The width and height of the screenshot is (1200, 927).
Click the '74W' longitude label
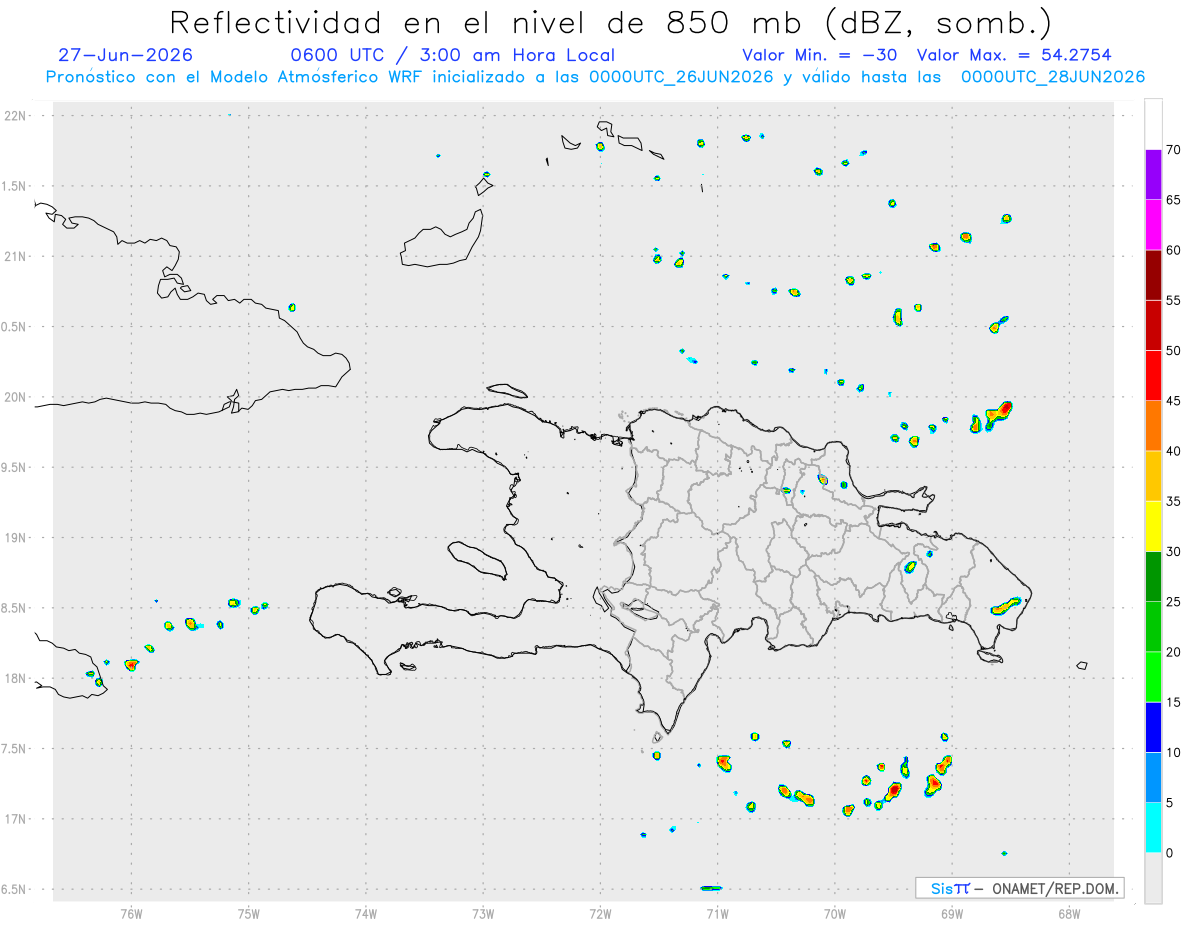366,913
